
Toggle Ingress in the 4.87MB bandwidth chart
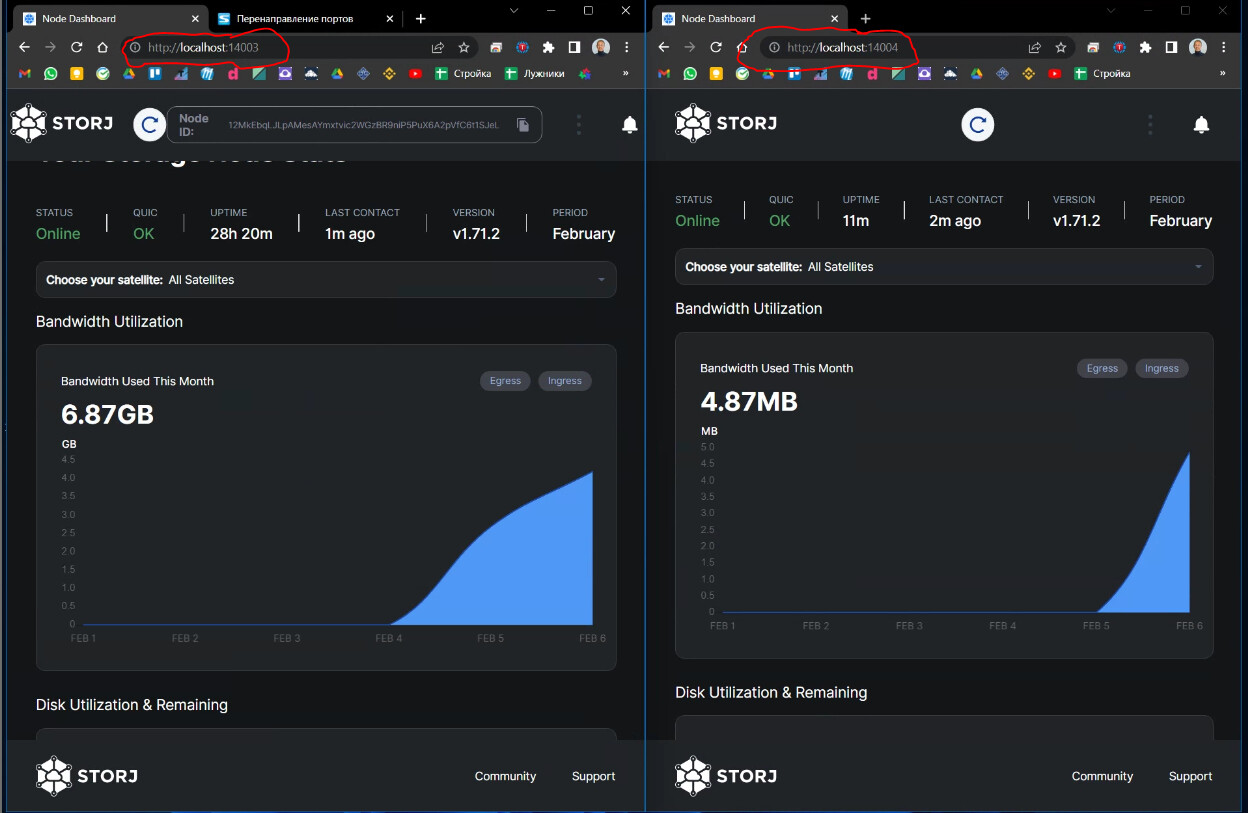coord(1161,368)
